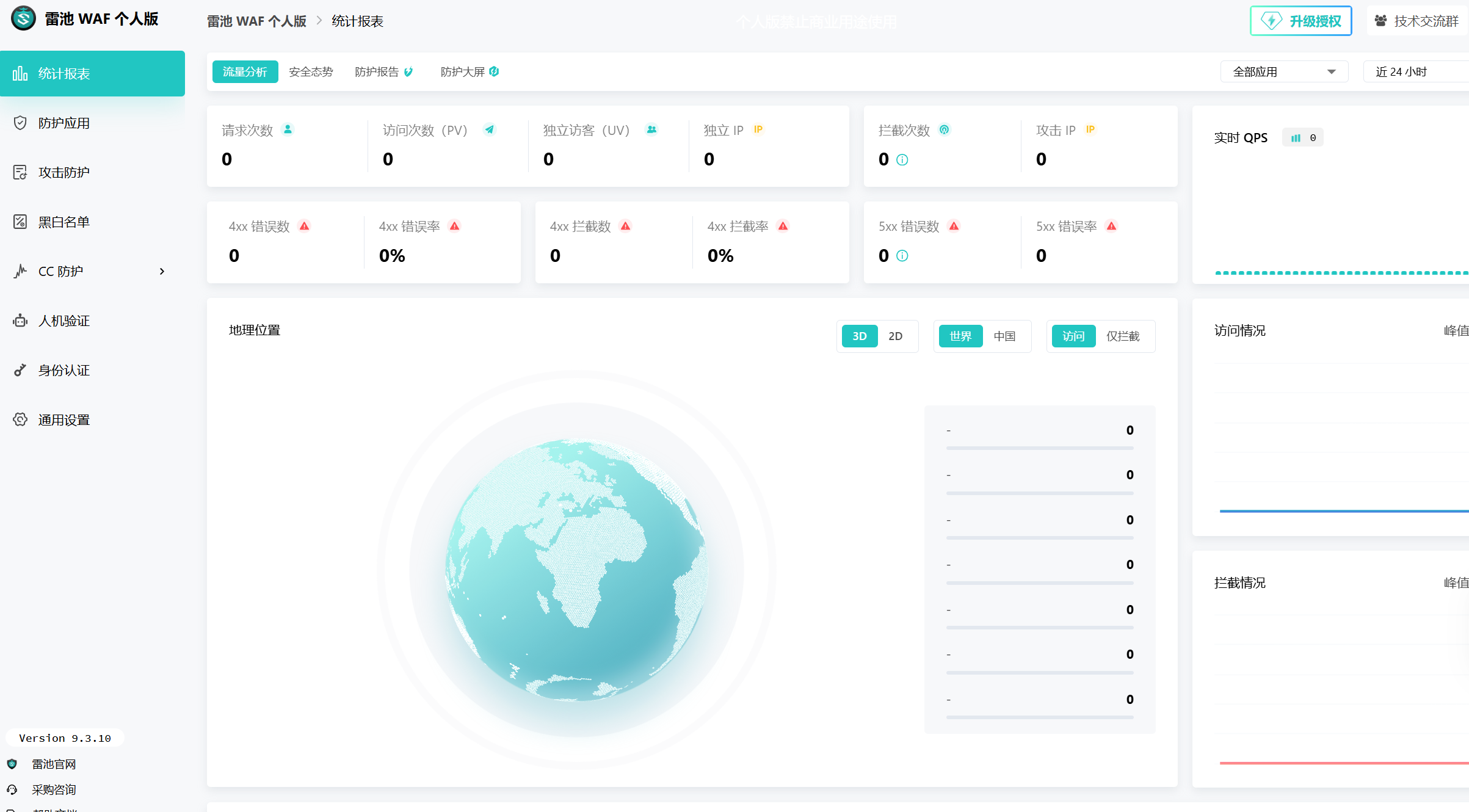Click the Version 9.3.10 badge
1469x812 pixels.
tap(65, 738)
